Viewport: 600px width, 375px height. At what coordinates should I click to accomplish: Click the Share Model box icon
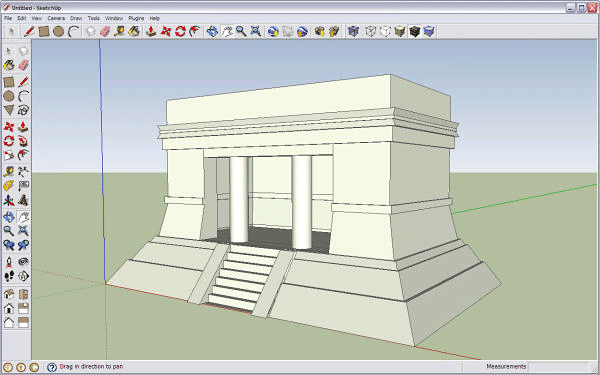tap(334, 31)
